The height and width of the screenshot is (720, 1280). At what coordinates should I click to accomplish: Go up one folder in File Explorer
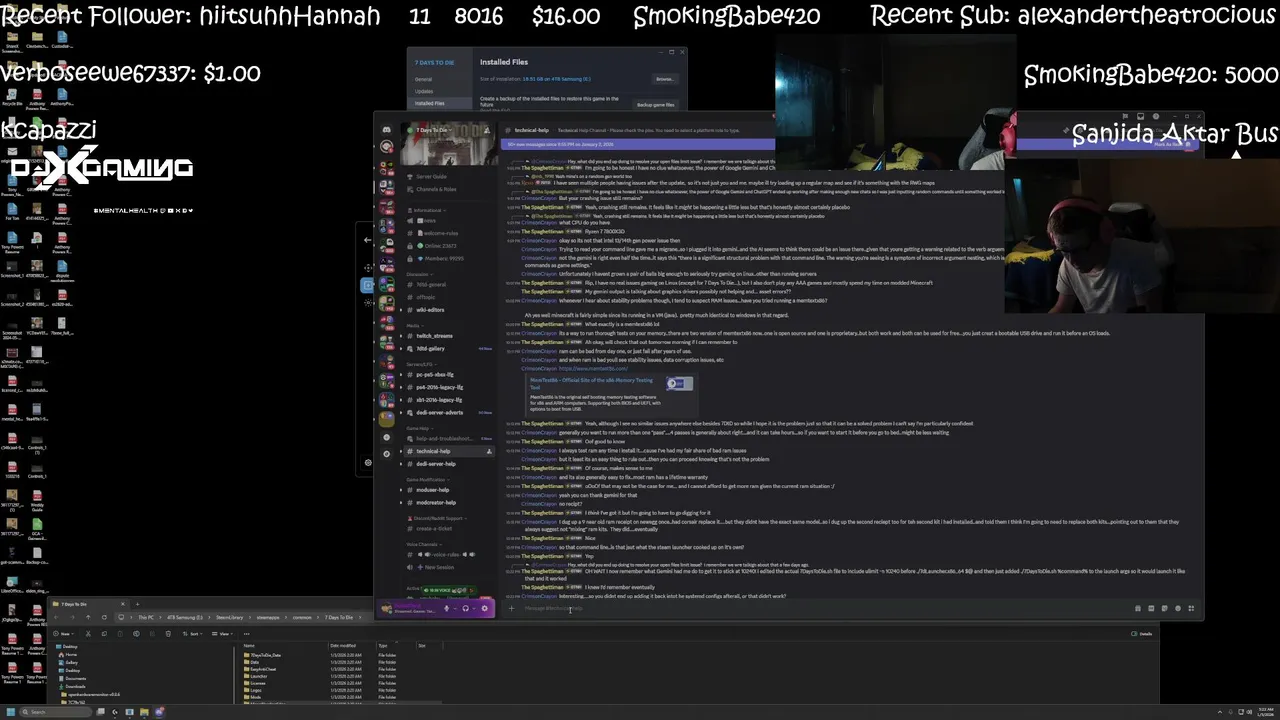coord(88,617)
